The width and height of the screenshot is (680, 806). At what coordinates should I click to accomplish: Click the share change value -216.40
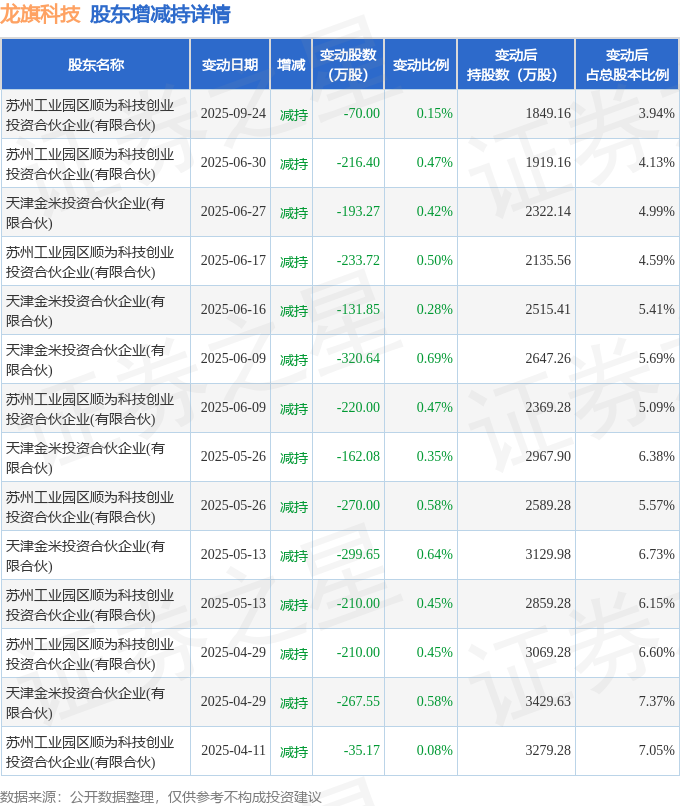tap(358, 162)
